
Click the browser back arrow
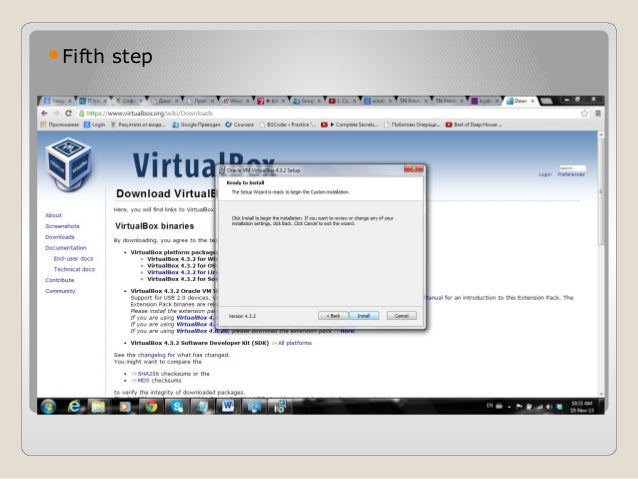coord(44,114)
